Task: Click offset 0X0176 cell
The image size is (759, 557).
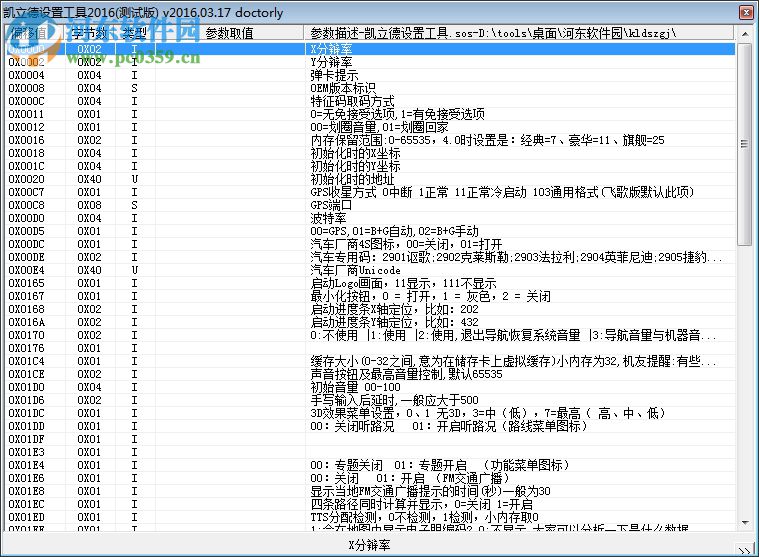Action: click(x=26, y=348)
